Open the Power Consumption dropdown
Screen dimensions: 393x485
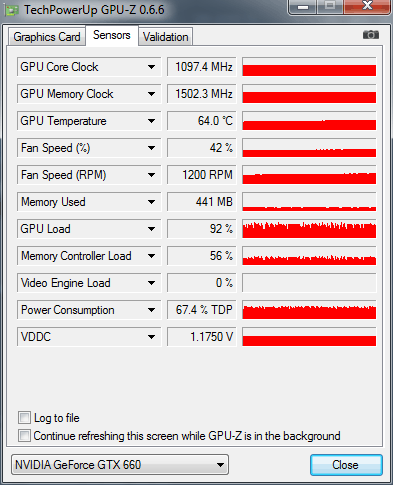[x=151, y=310]
